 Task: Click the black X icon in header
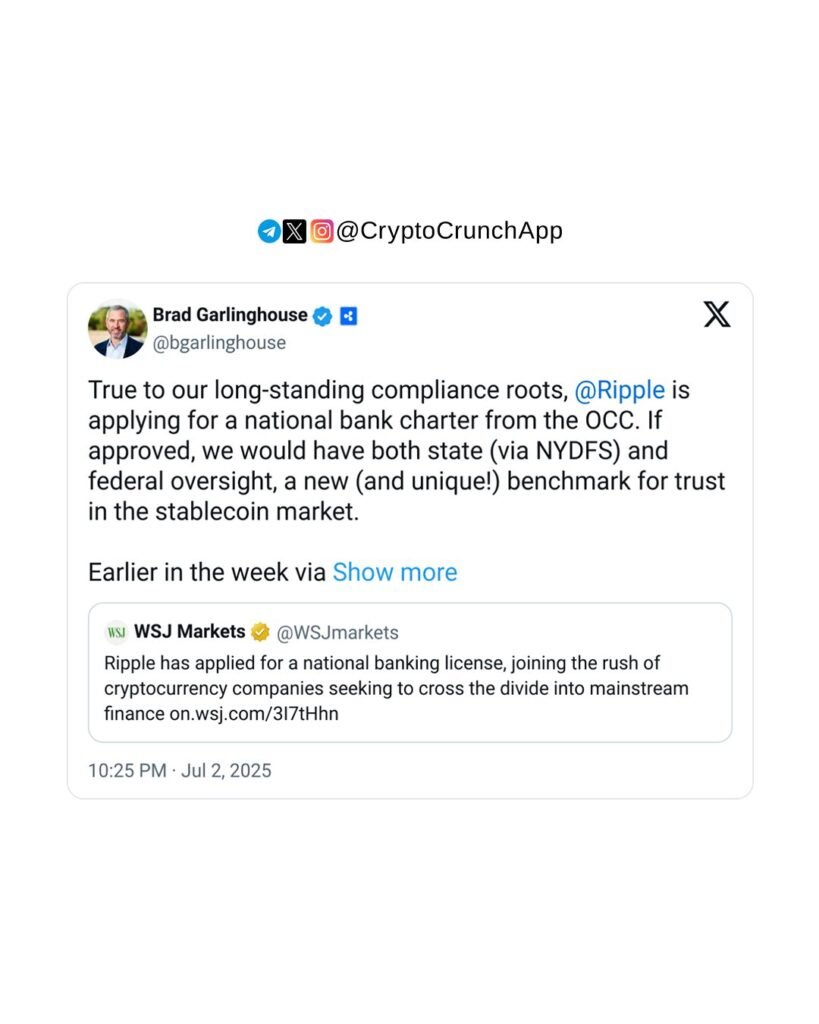(295, 231)
